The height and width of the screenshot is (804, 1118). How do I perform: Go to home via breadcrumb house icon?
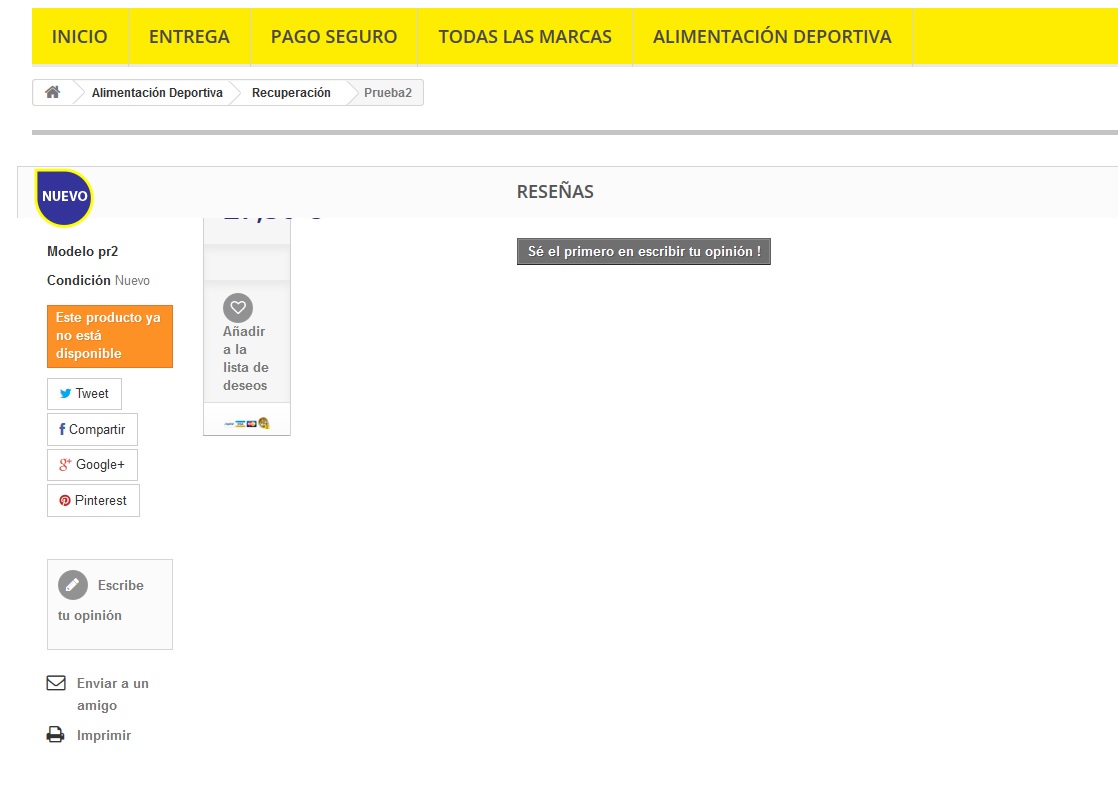point(53,92)
